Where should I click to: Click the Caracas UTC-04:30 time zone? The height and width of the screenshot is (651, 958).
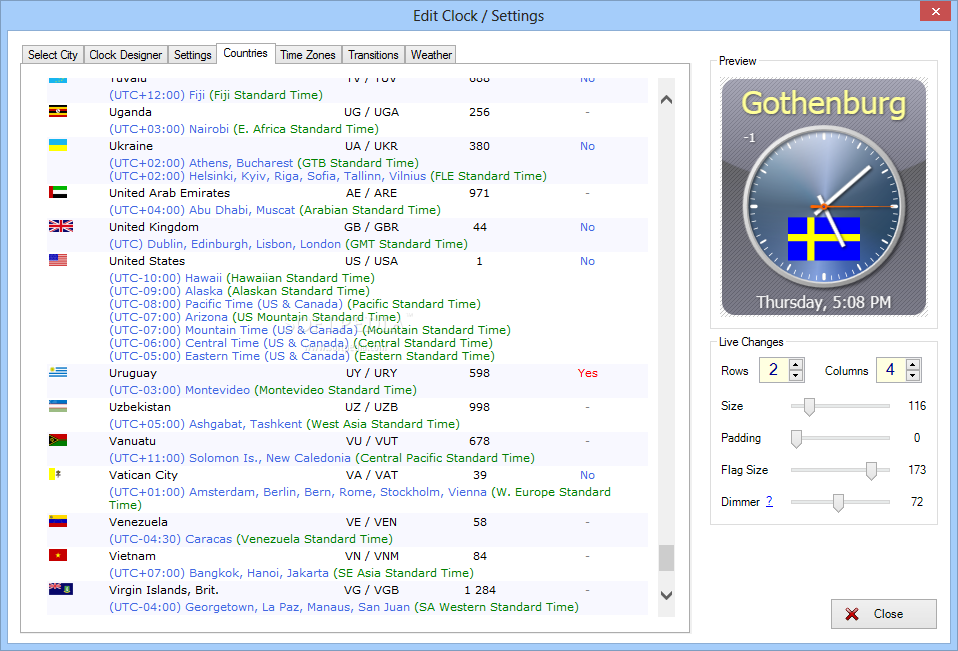250,539
